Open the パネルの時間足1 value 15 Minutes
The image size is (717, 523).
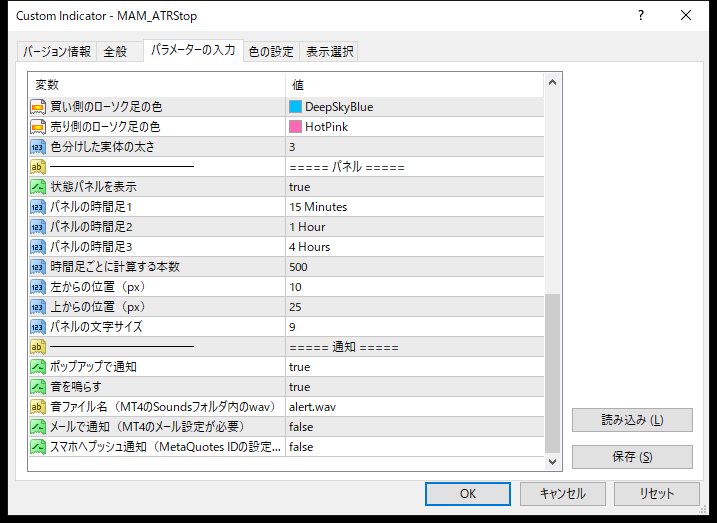pos(415,207)
